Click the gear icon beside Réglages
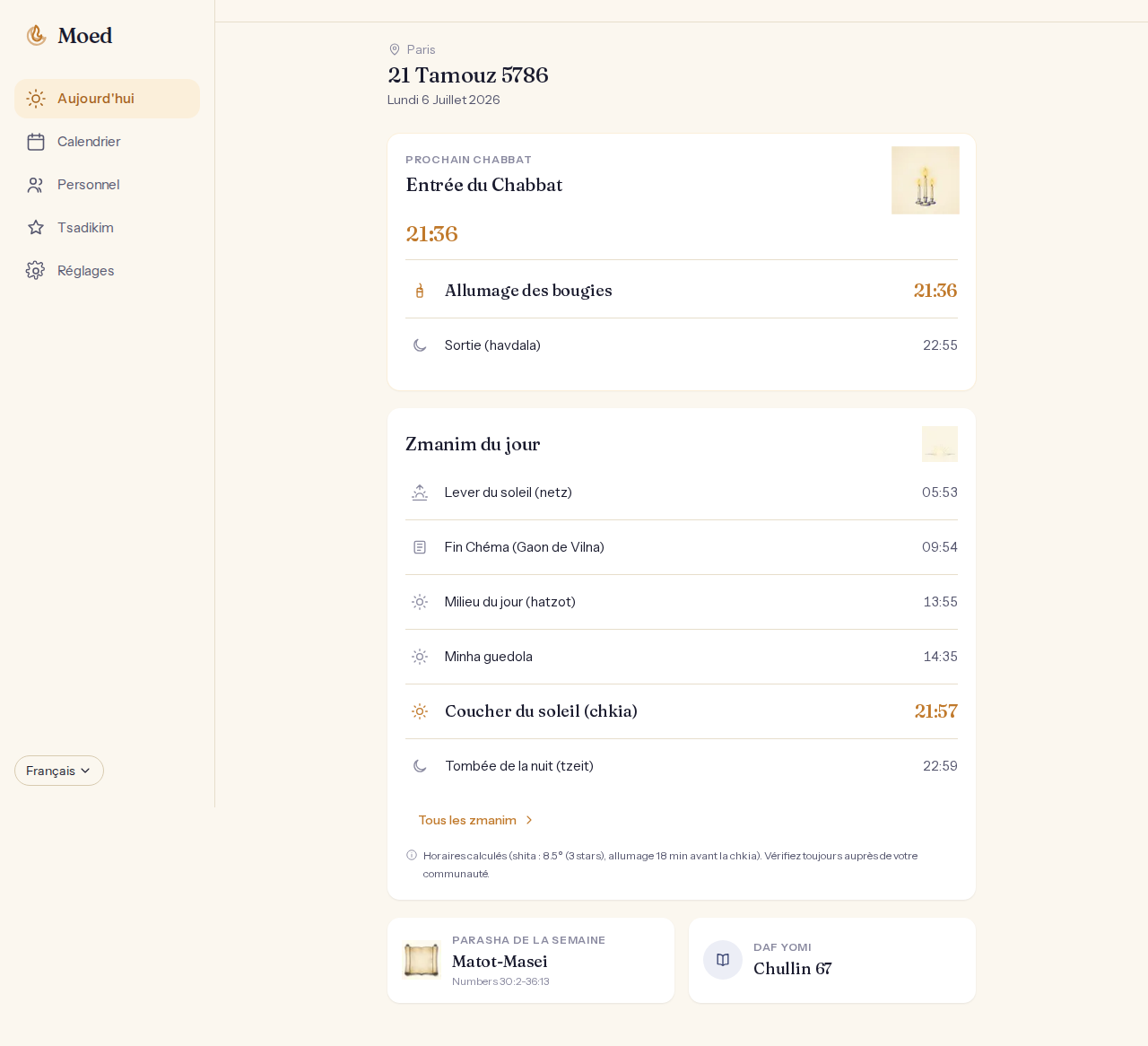Viewport: 1148px width, 1046px height. coord(36,271)
